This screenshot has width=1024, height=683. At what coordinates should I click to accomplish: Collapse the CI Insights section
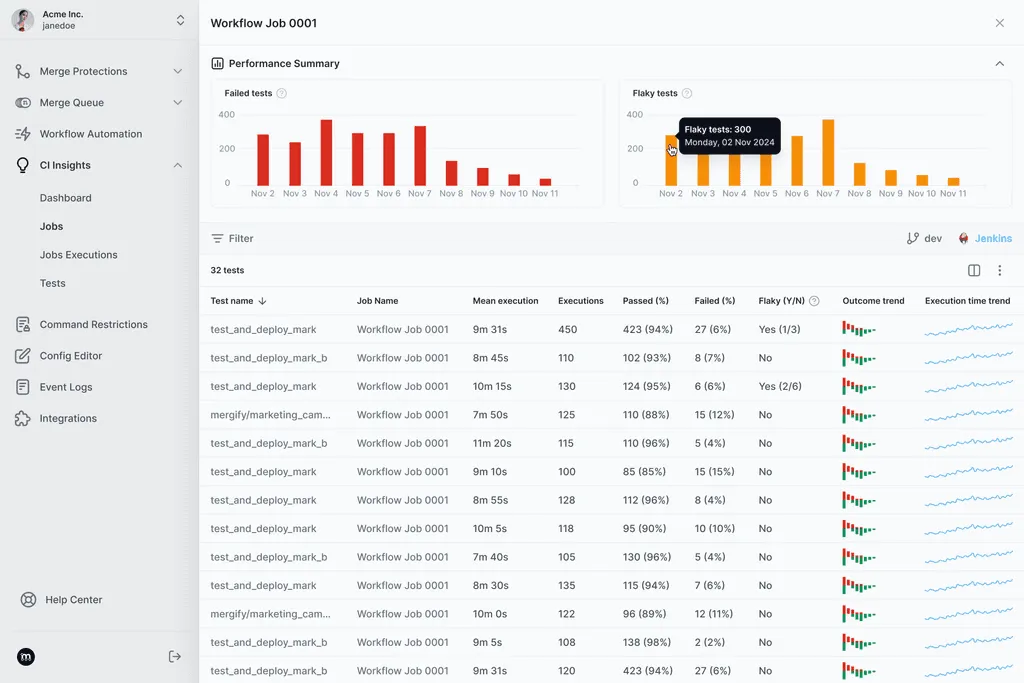[x=177, y=165]
